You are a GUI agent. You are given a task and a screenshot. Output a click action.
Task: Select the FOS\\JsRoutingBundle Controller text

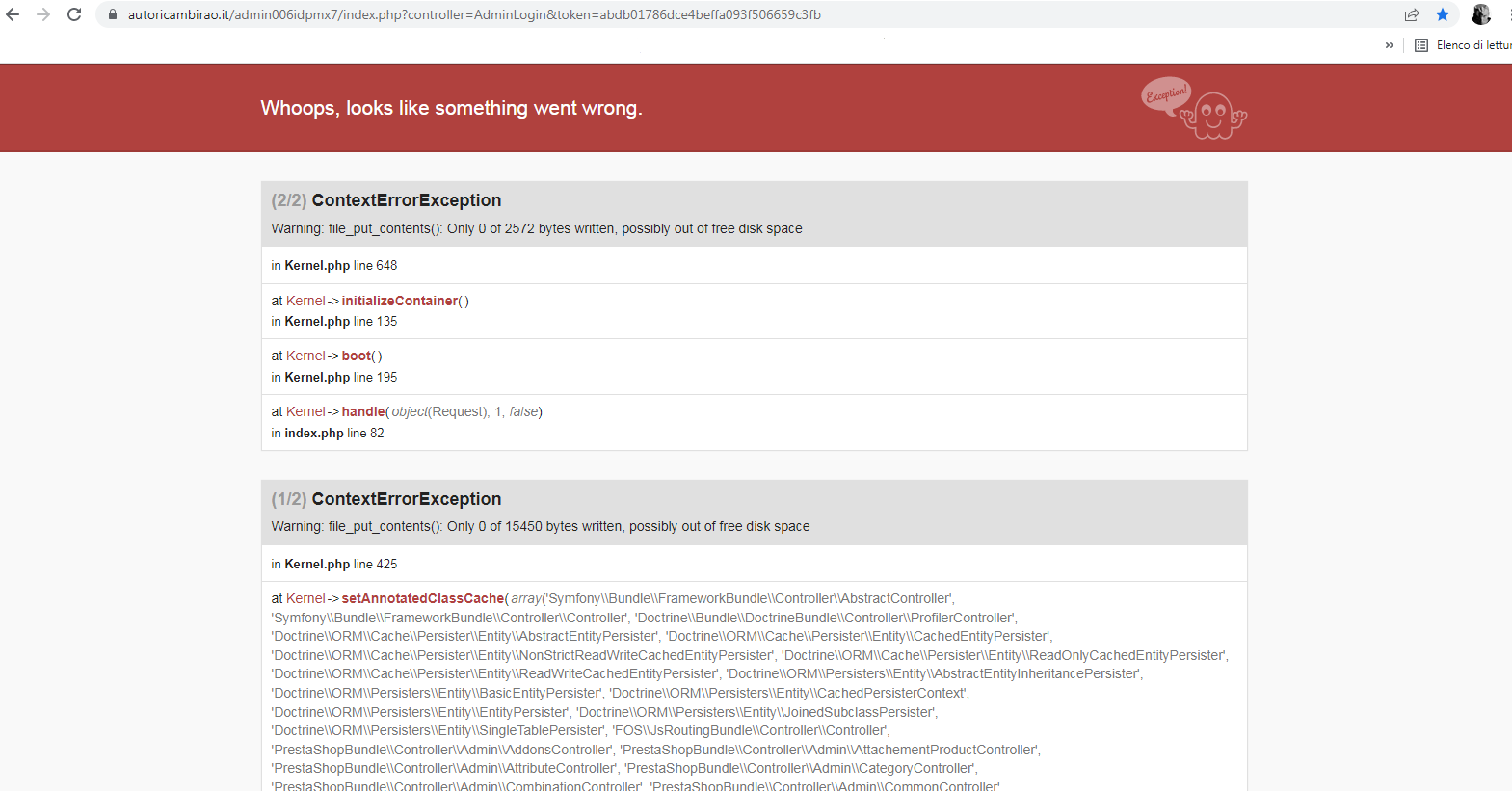click(x=752, y=730)
